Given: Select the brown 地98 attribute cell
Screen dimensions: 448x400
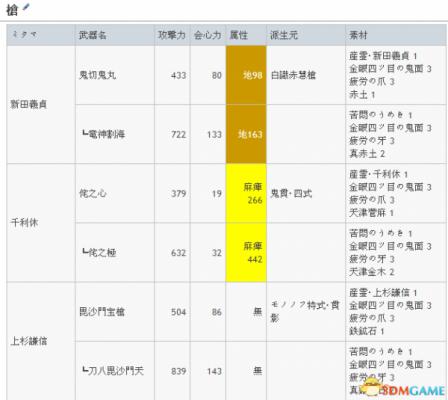Looking at the screenshot, I should [x=246, y=75].
